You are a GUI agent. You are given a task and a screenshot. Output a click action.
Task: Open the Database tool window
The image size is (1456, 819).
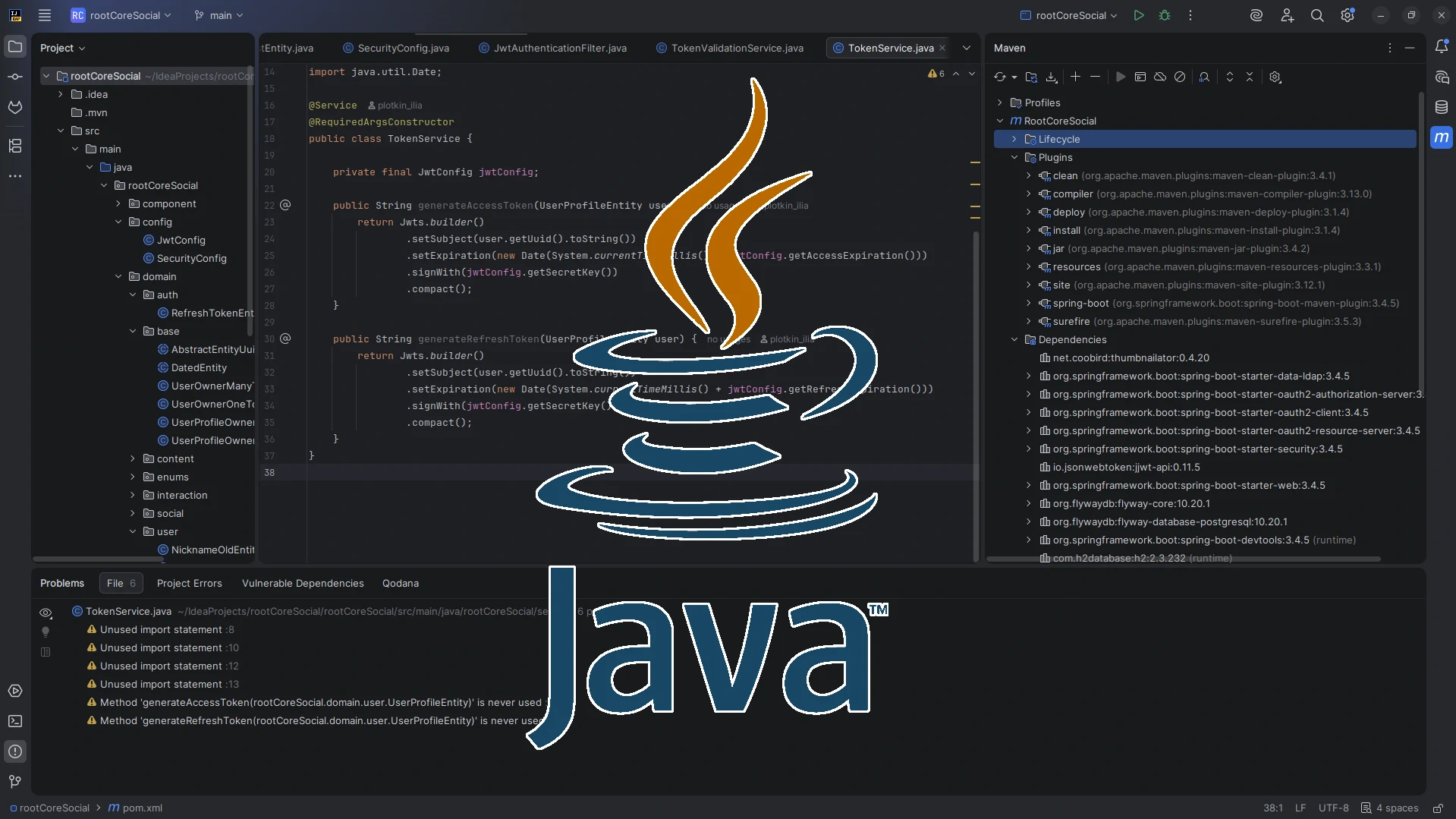click(1442, 107)
